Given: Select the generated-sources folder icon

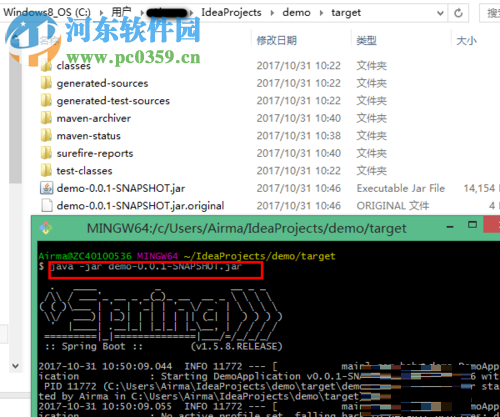Looking at the screenshot, I should click(x=46, y=83).
